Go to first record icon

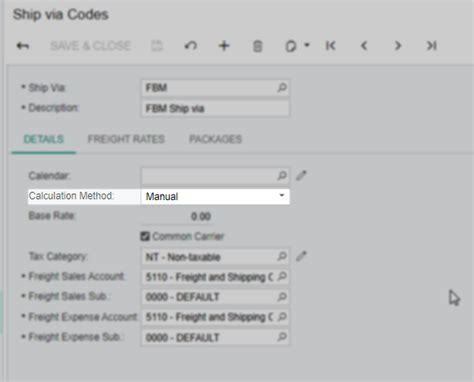(x=330, y=46)
